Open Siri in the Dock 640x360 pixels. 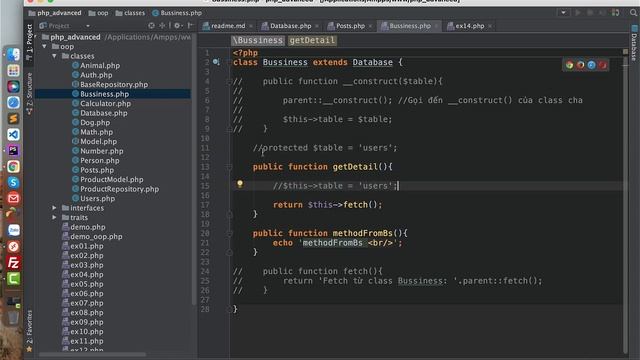click(13, 87)
